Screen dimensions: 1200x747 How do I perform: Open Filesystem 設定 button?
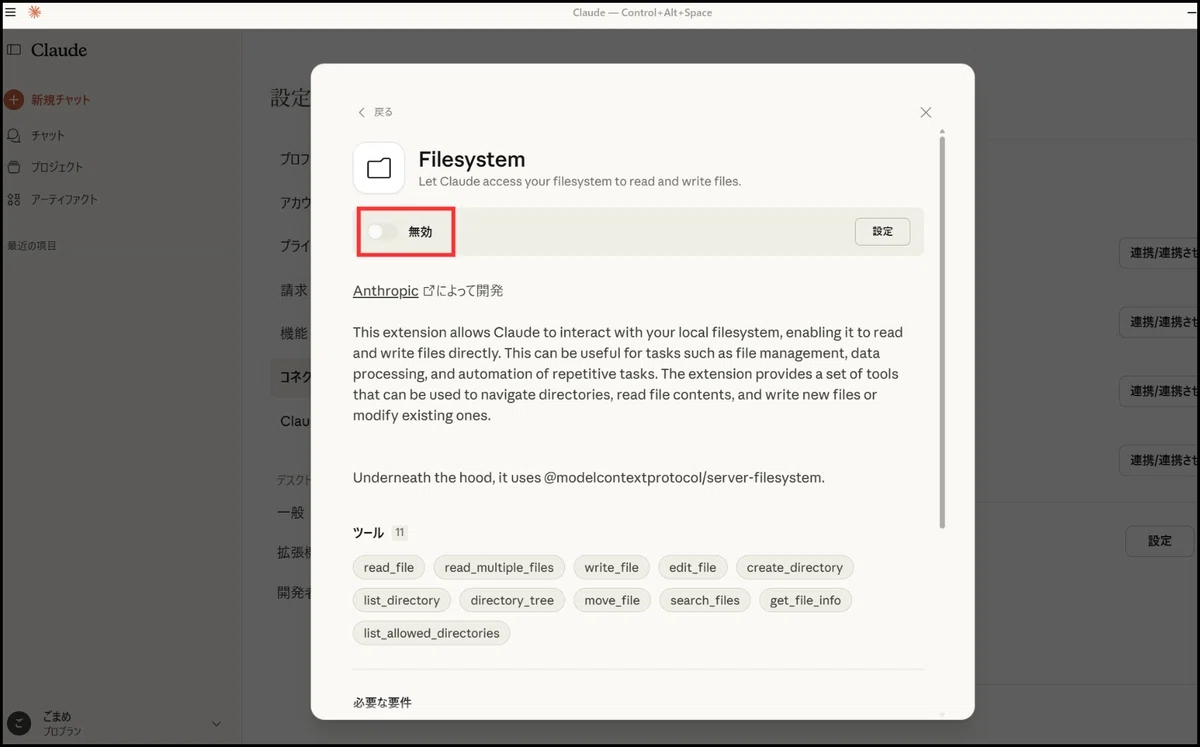[x=883, y=231]
